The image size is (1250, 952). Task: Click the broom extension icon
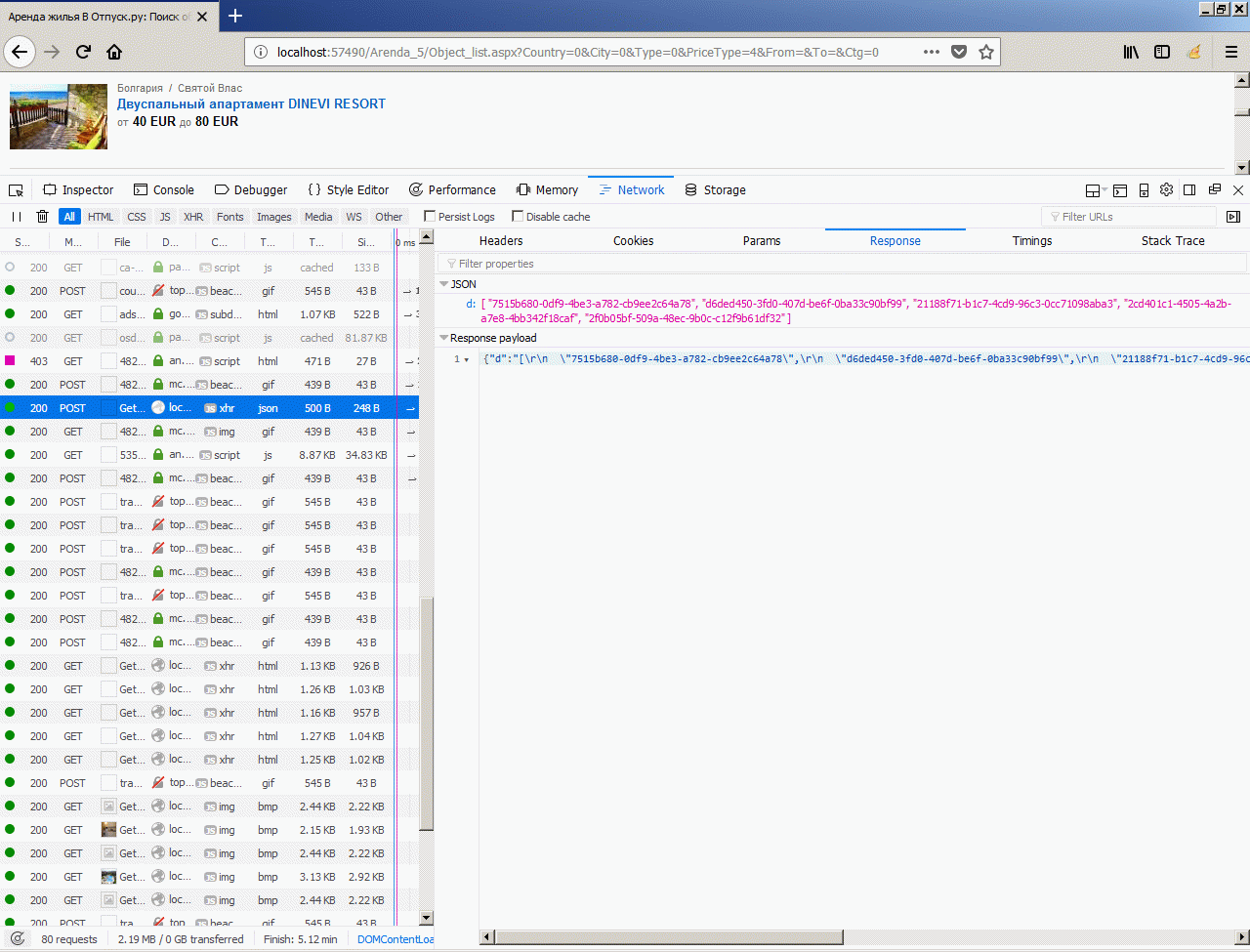[x=1193, y=52]
